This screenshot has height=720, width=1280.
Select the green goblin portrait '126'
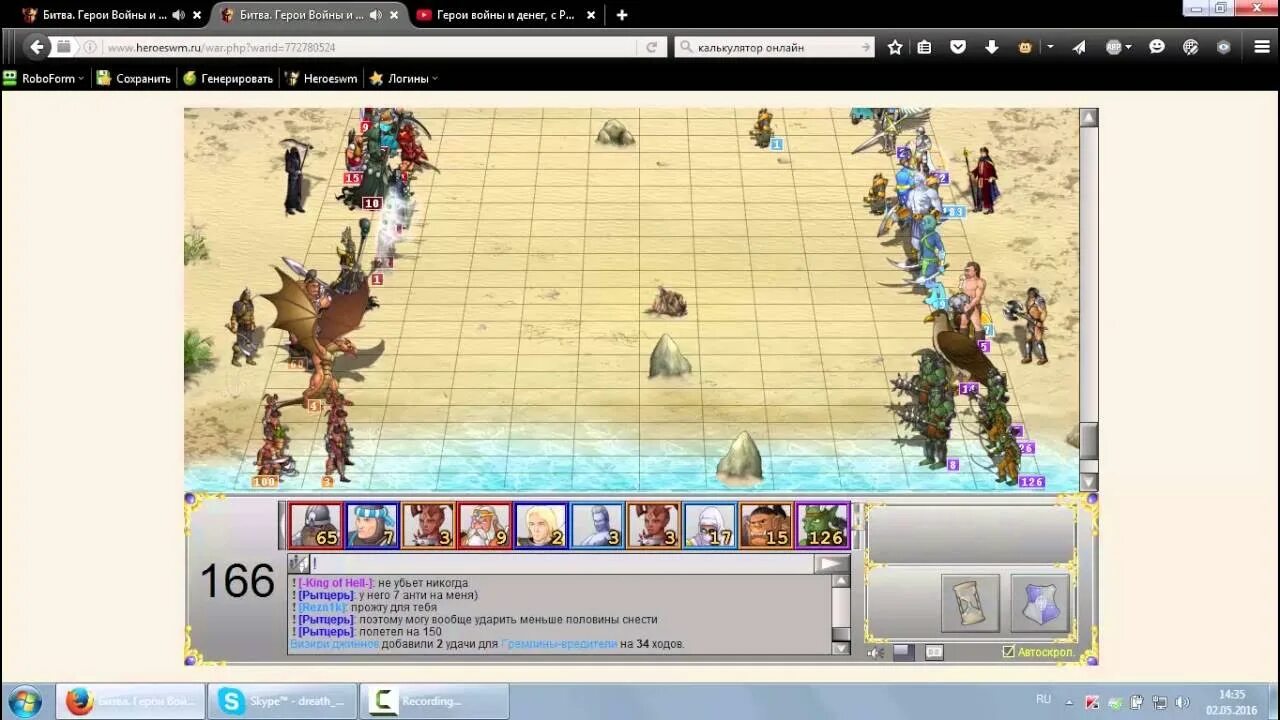coord(823,526)
